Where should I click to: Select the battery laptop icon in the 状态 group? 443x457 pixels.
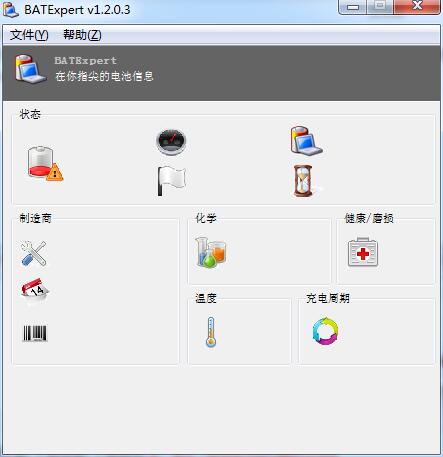point(306,141)
